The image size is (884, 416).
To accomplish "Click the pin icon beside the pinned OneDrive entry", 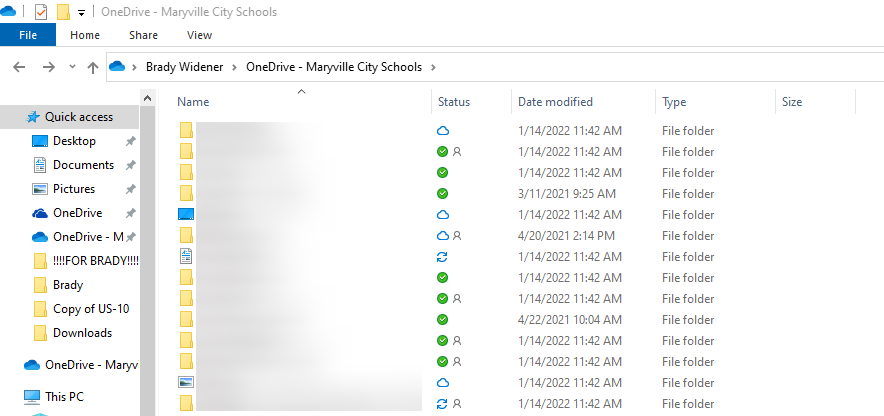I will [130, 213].
